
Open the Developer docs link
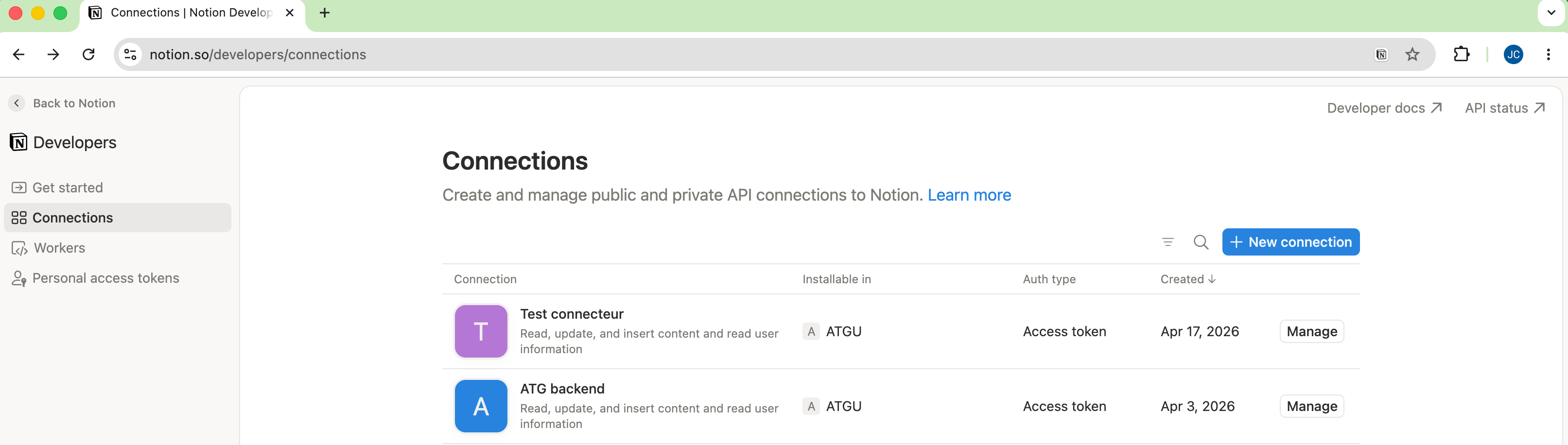(1384, 108)
